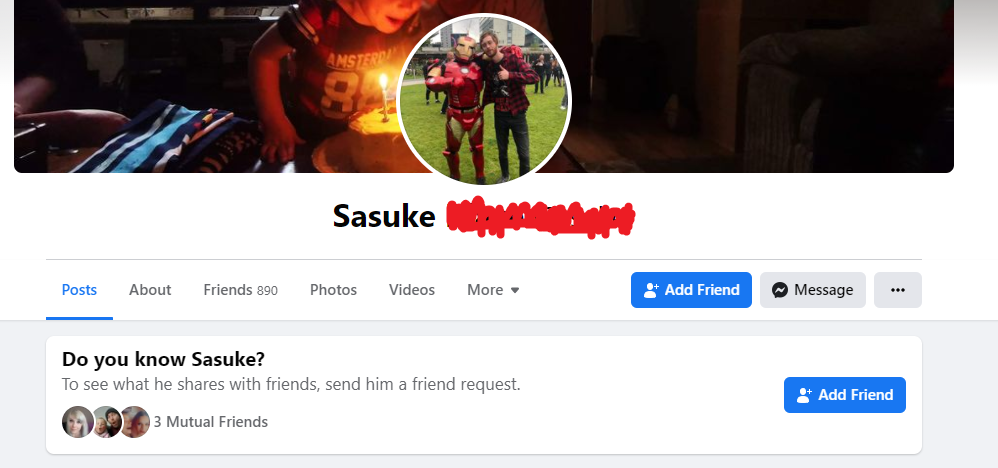
Task: Open the round profile picture
Action: tap(484, 101)
